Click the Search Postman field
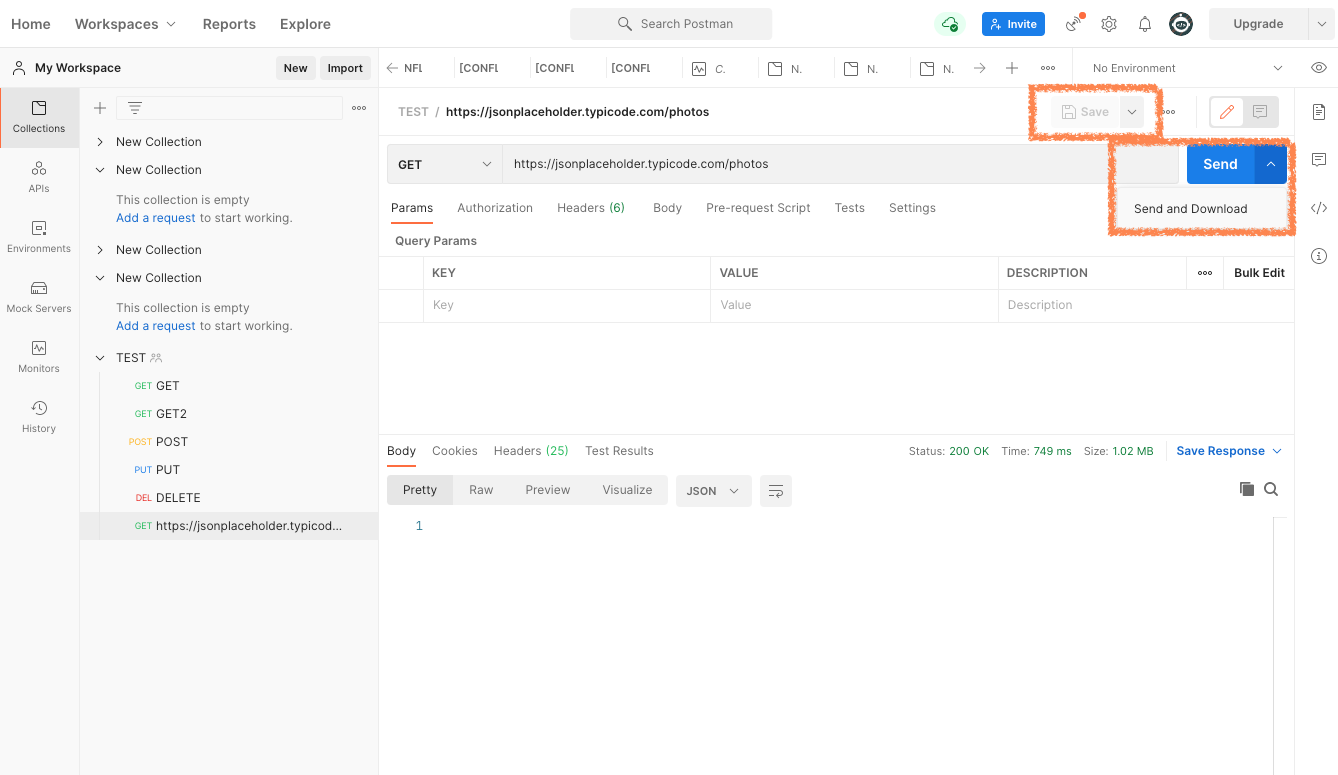This screenshot has height=775, width=1338. [671, 24]
